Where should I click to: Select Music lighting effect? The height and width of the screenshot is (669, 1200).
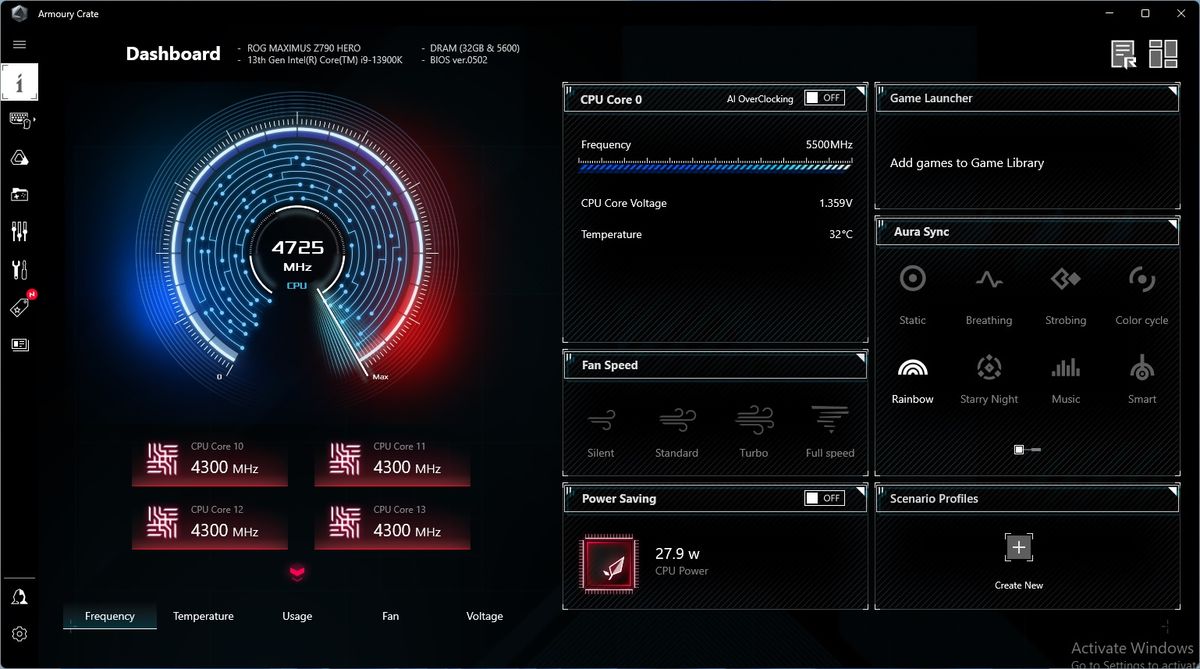[x=1066, y=381]
